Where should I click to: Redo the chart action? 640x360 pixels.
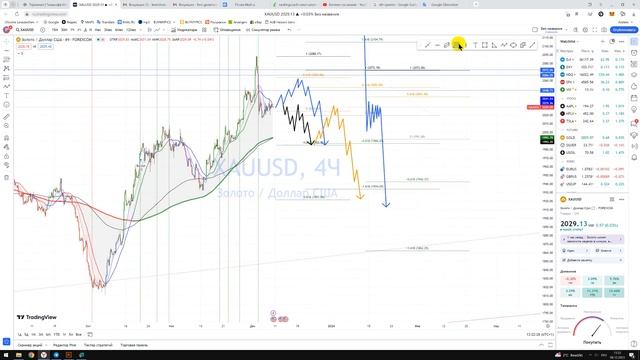pos(298,30)
